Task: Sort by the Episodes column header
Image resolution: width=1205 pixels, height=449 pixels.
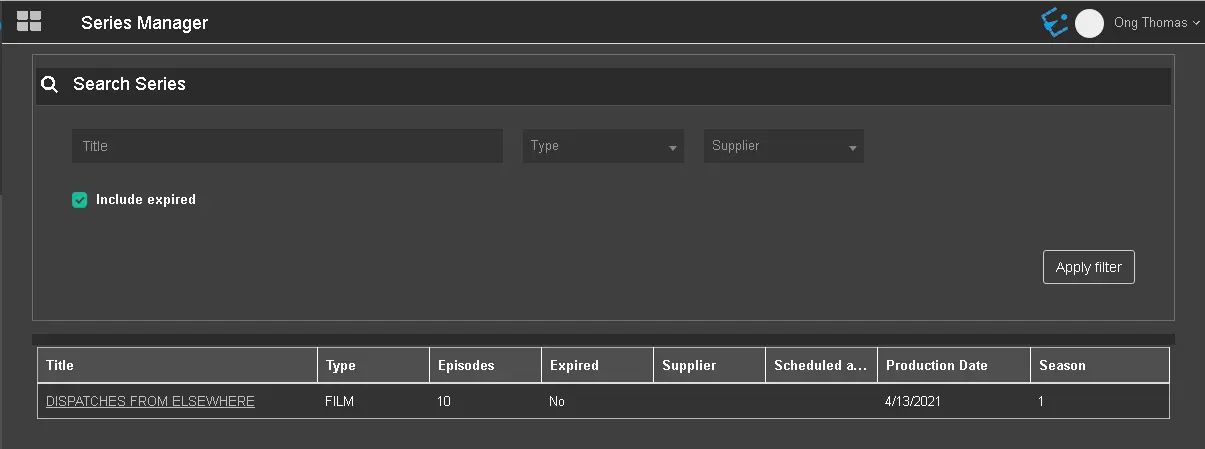Action: (466, 365)
